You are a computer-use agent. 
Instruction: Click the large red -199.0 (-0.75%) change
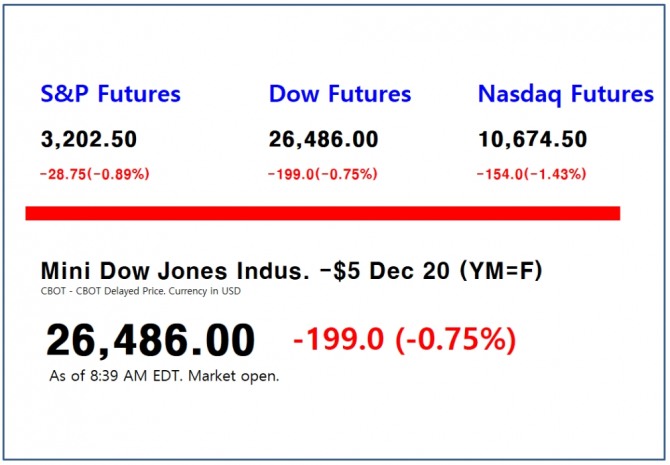404,340
